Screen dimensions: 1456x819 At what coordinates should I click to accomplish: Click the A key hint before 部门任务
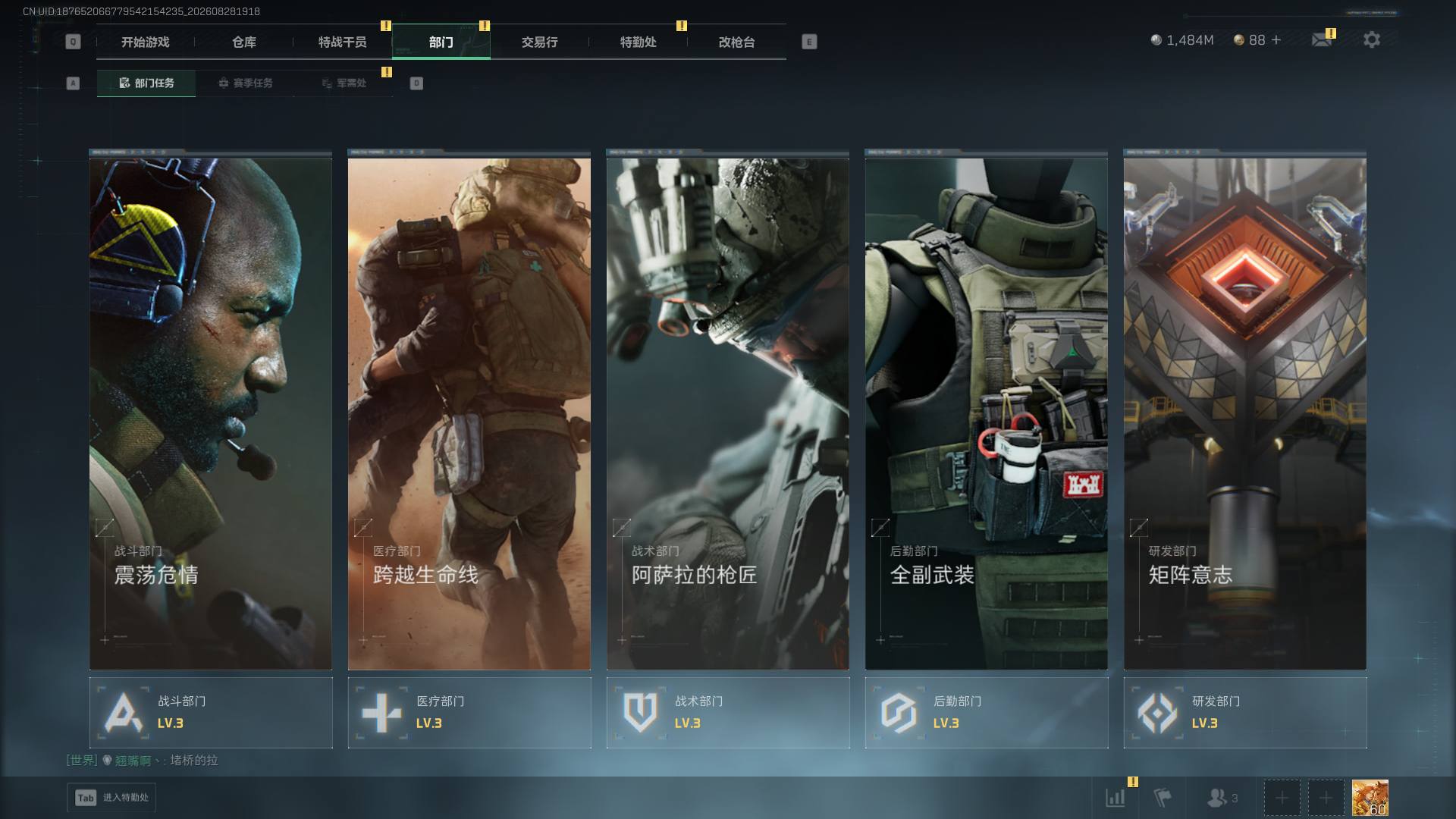[73, 83]
